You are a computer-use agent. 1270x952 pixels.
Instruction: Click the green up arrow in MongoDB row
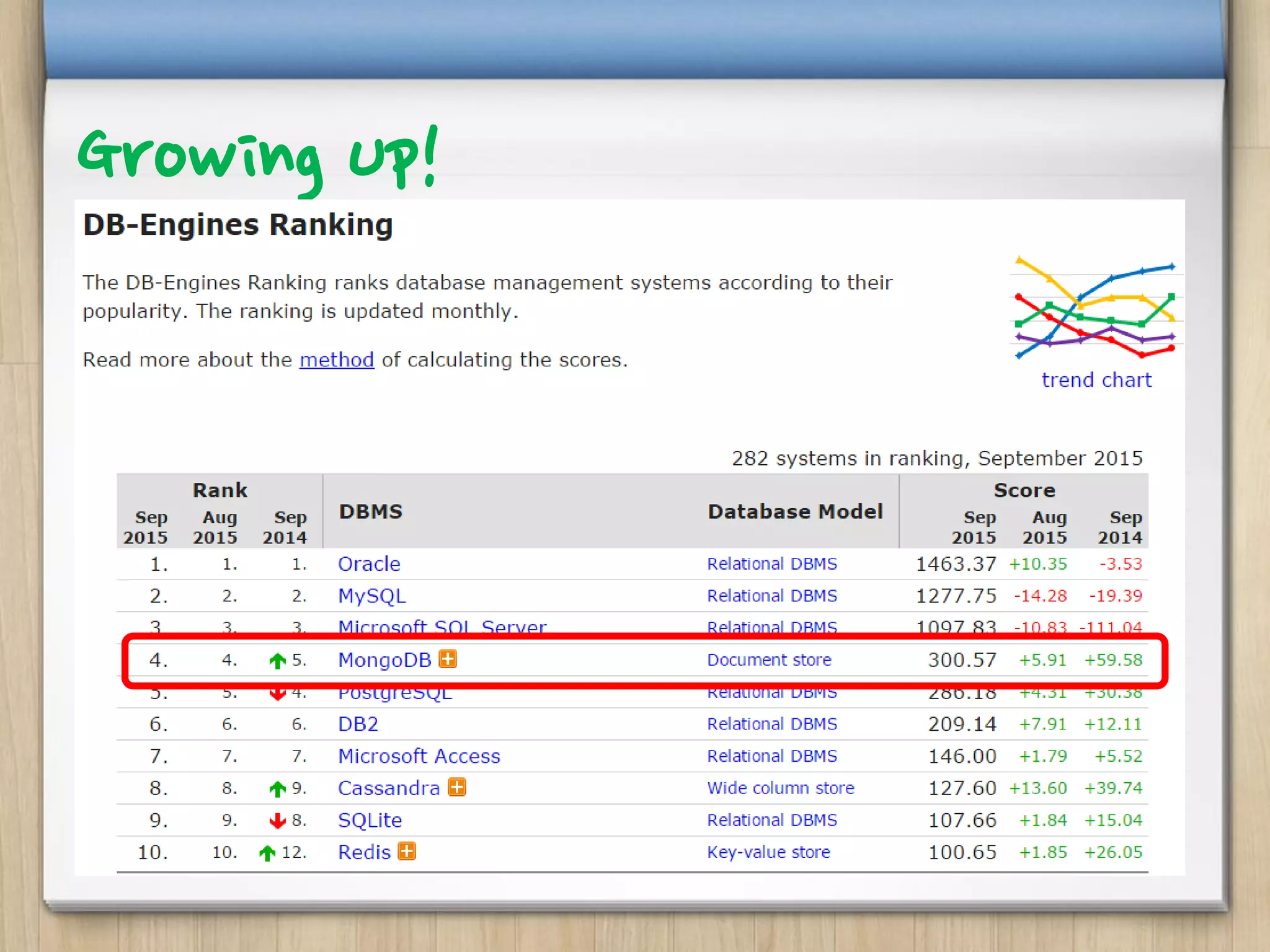(x=277, y=661)
